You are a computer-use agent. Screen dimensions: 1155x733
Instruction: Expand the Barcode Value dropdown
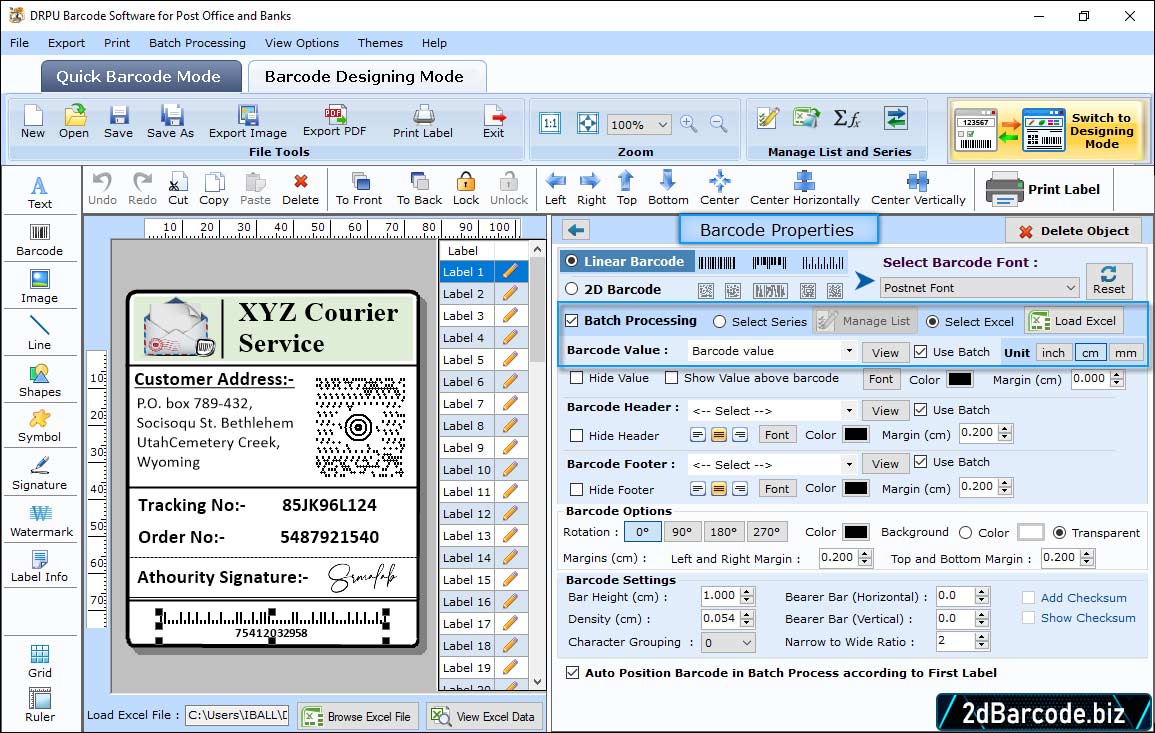[849, 351]
